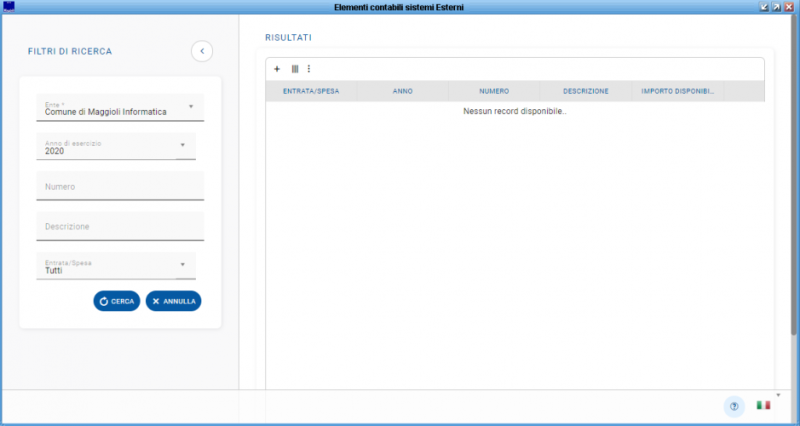800x426 pixels.
Task: Click the CERCA search button
Action: pos(117,301)
